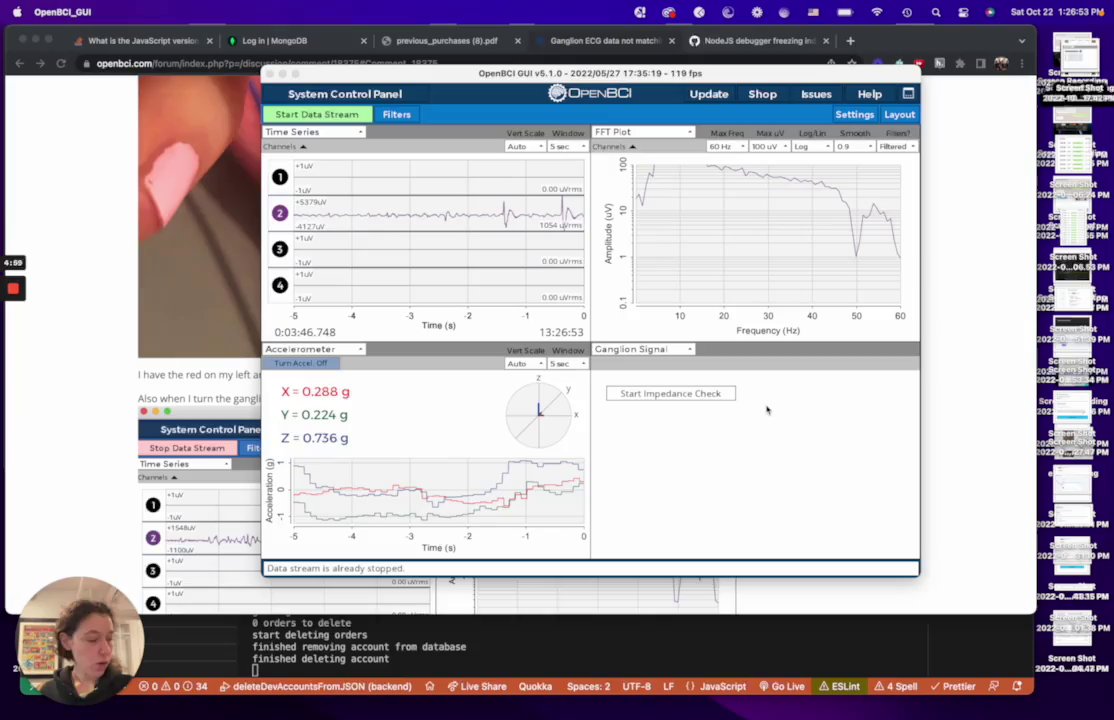Open the Filtered dropdown in FFT Plot
Image resolution: width=1114 pixels, height=720 pixels.
(x=897, y=146)
